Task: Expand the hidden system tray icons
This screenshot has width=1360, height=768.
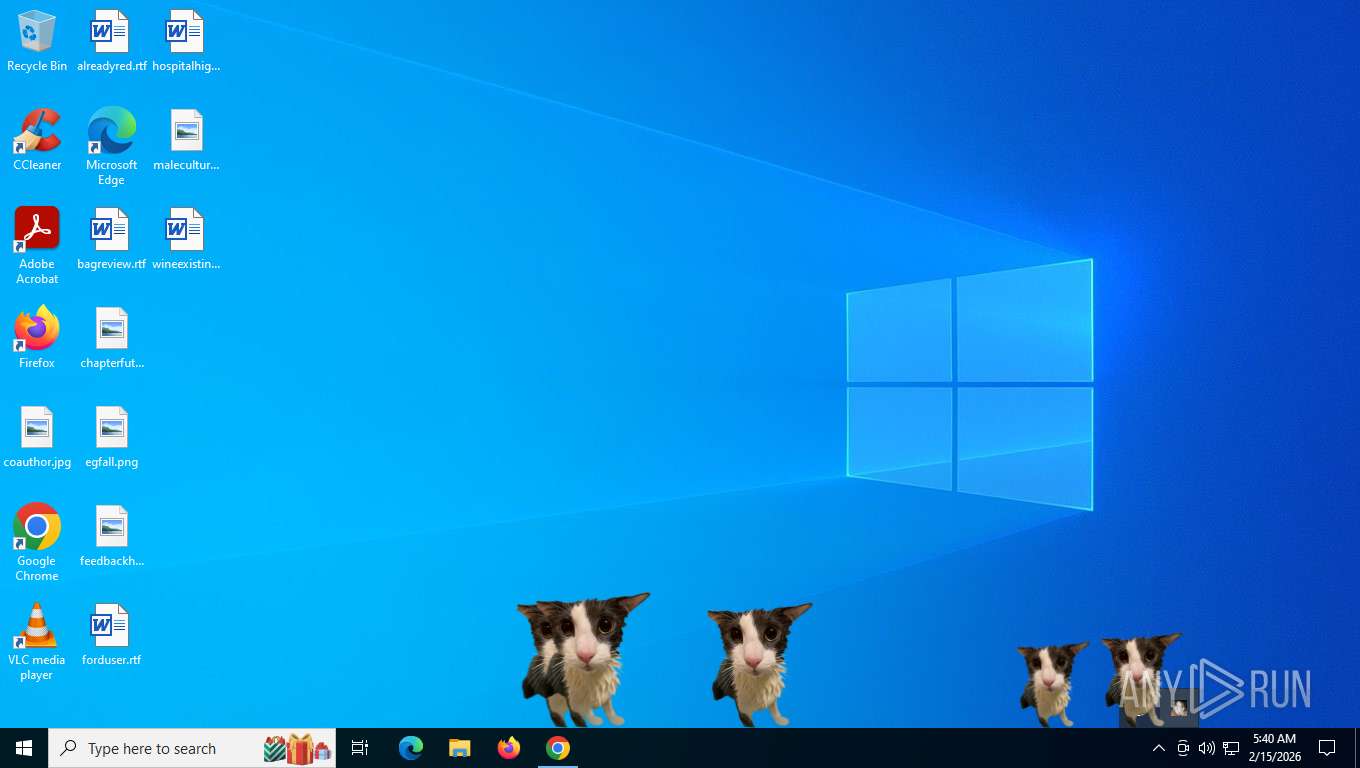Action: [x=1159, y=748]
